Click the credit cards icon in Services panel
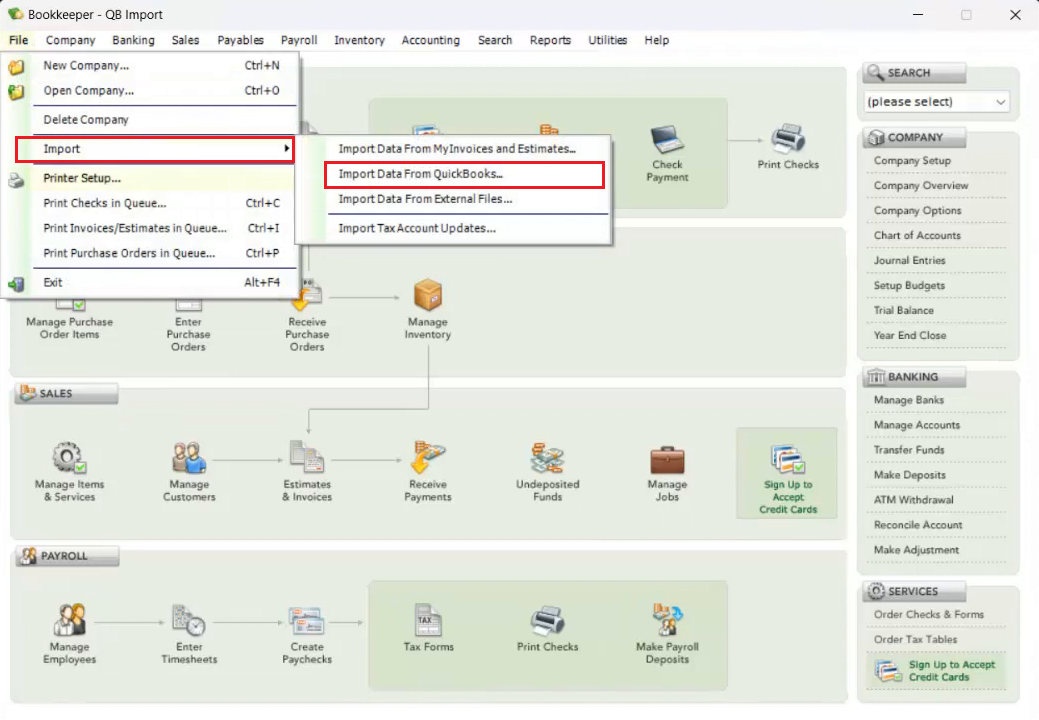 click(888, 671)
